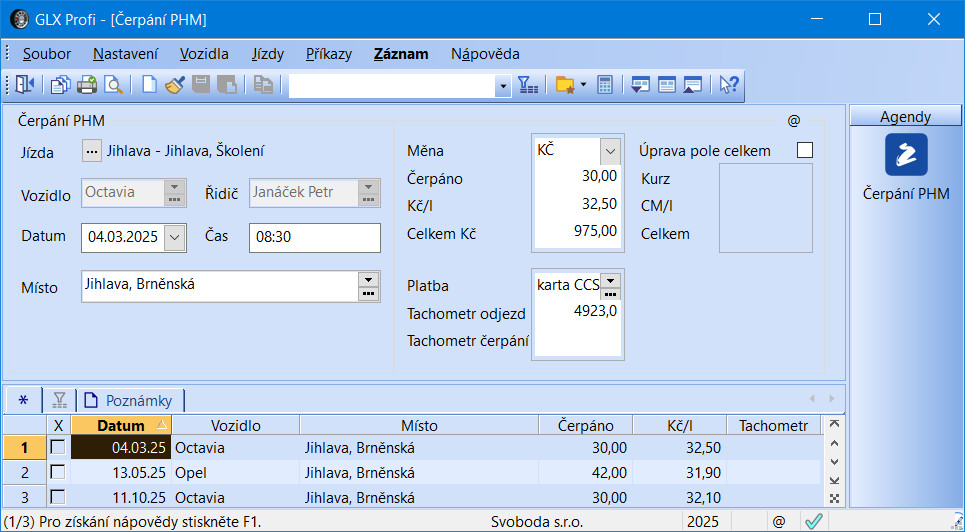965x532 pixels.
Task: Click the Jízda browse ellipsis button
Action: tap(92, 151)
